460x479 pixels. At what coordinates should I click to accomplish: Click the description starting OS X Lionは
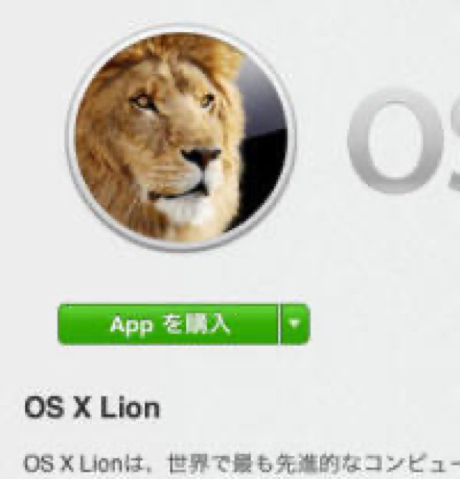(242, 464)
